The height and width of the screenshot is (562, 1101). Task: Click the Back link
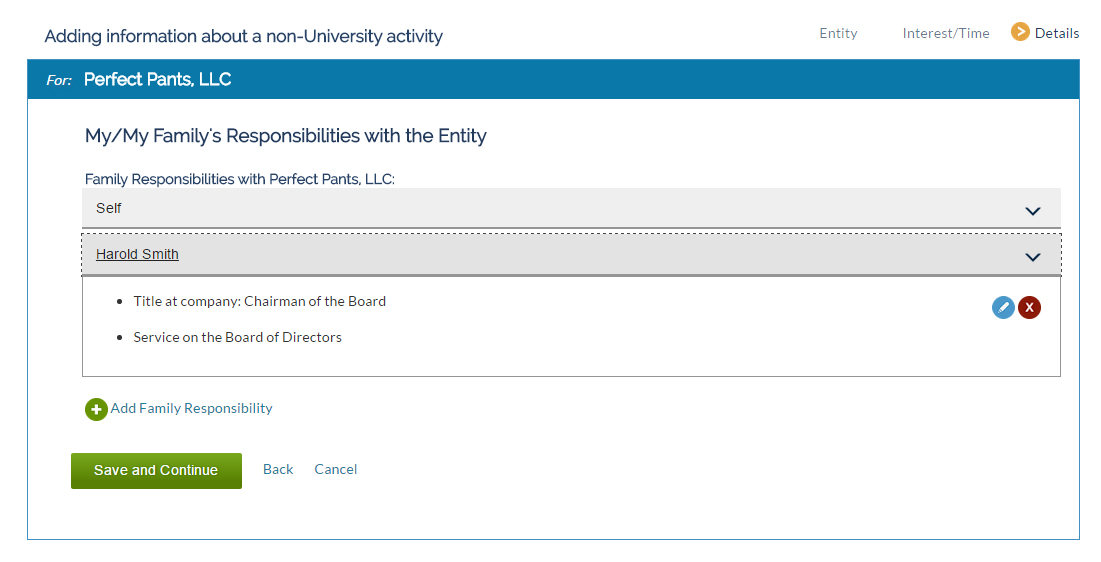click(x=278, y=469)
